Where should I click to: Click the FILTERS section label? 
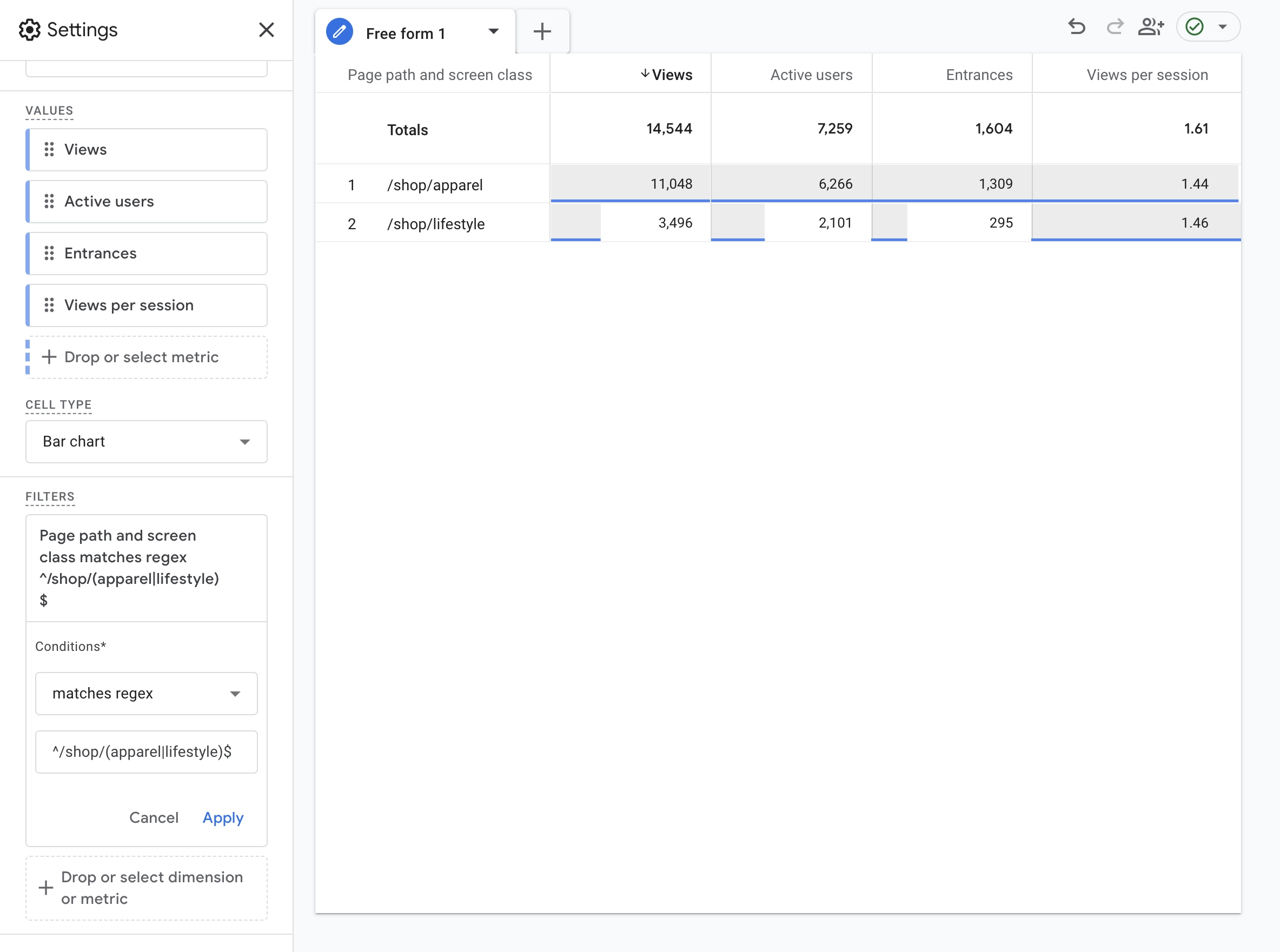coord(50,497)
